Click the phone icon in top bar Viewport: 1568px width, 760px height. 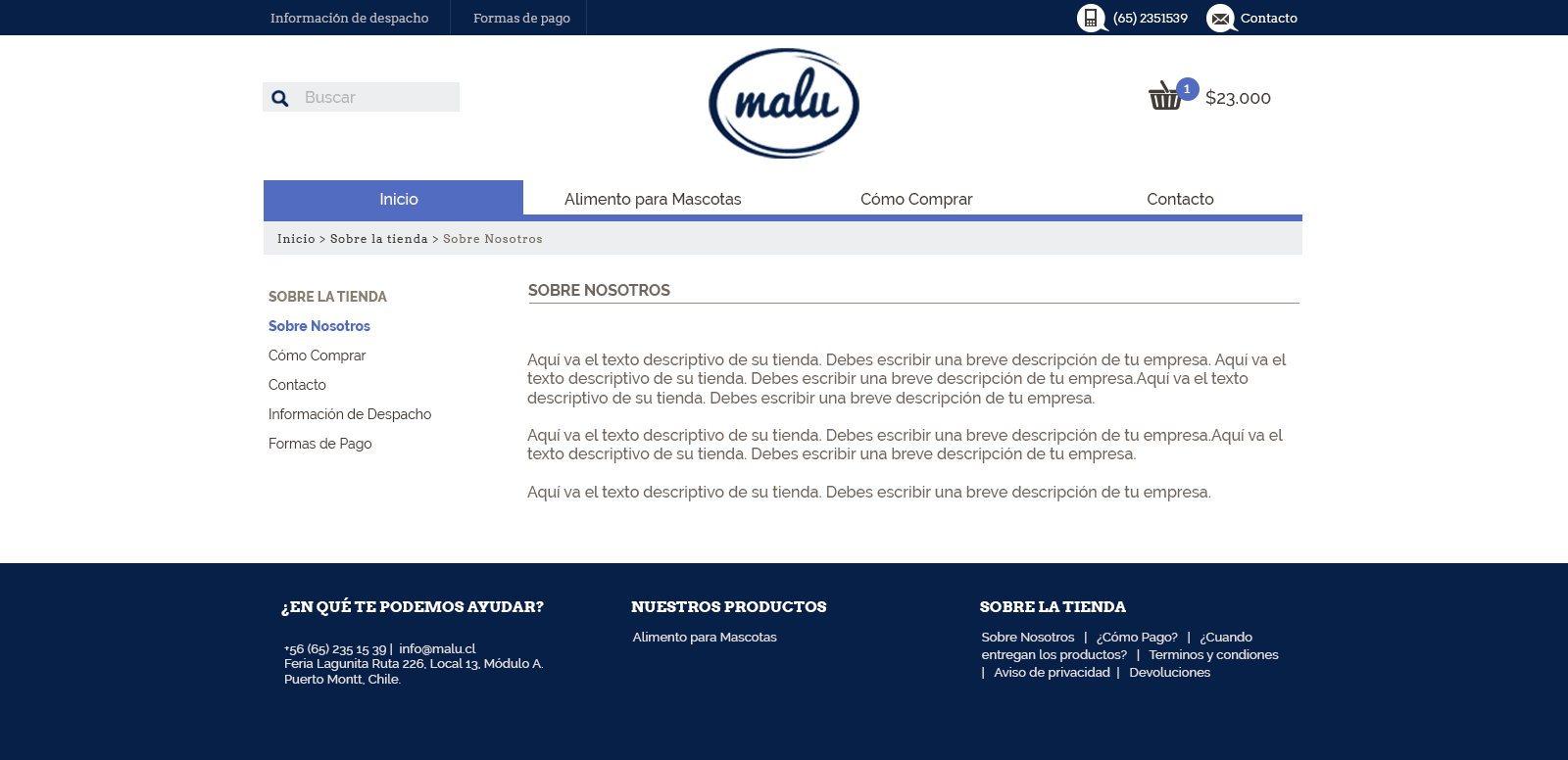[x=1091, y=18]
